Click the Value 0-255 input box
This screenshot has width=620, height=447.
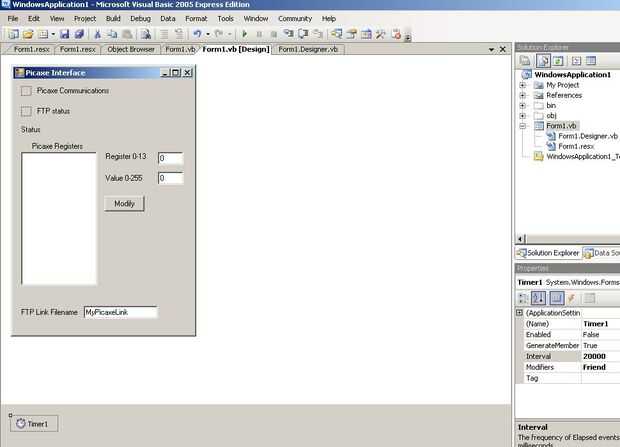tap(170, 178)
